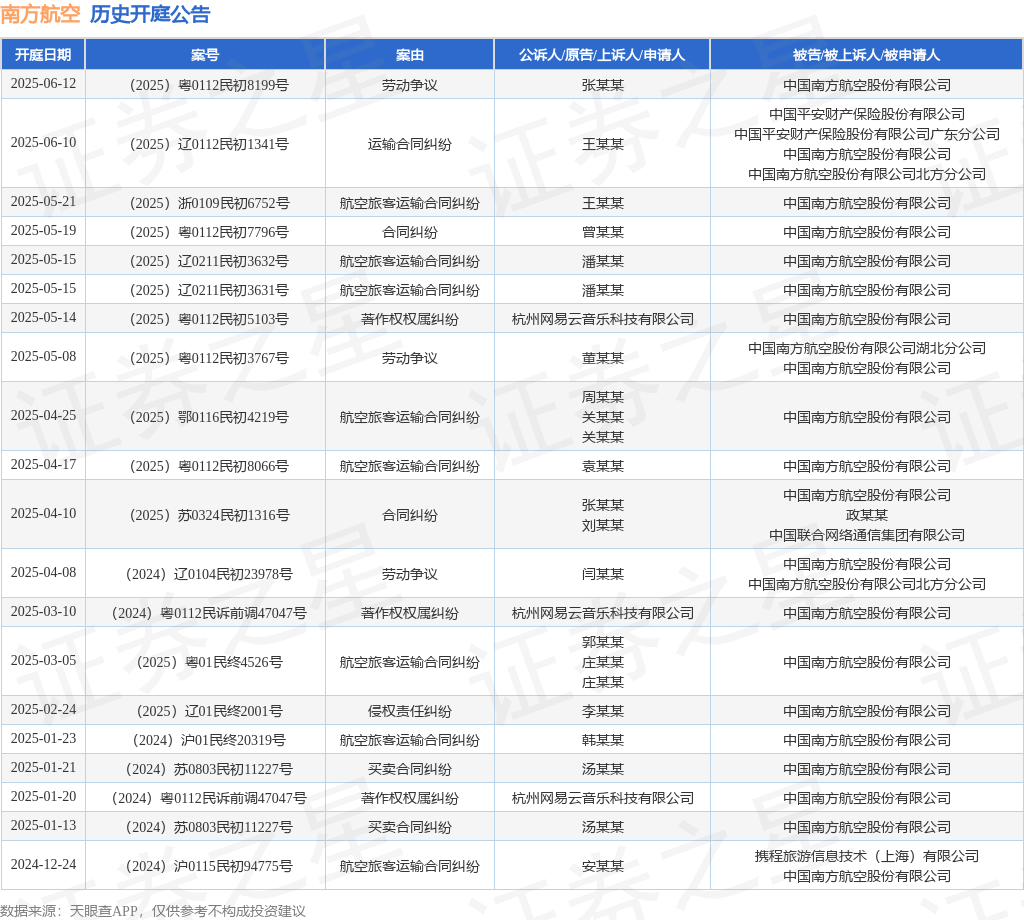Select date cell 2025-04-08
The width and height of the screenshot is (1024, 920).
pos(43,572)
